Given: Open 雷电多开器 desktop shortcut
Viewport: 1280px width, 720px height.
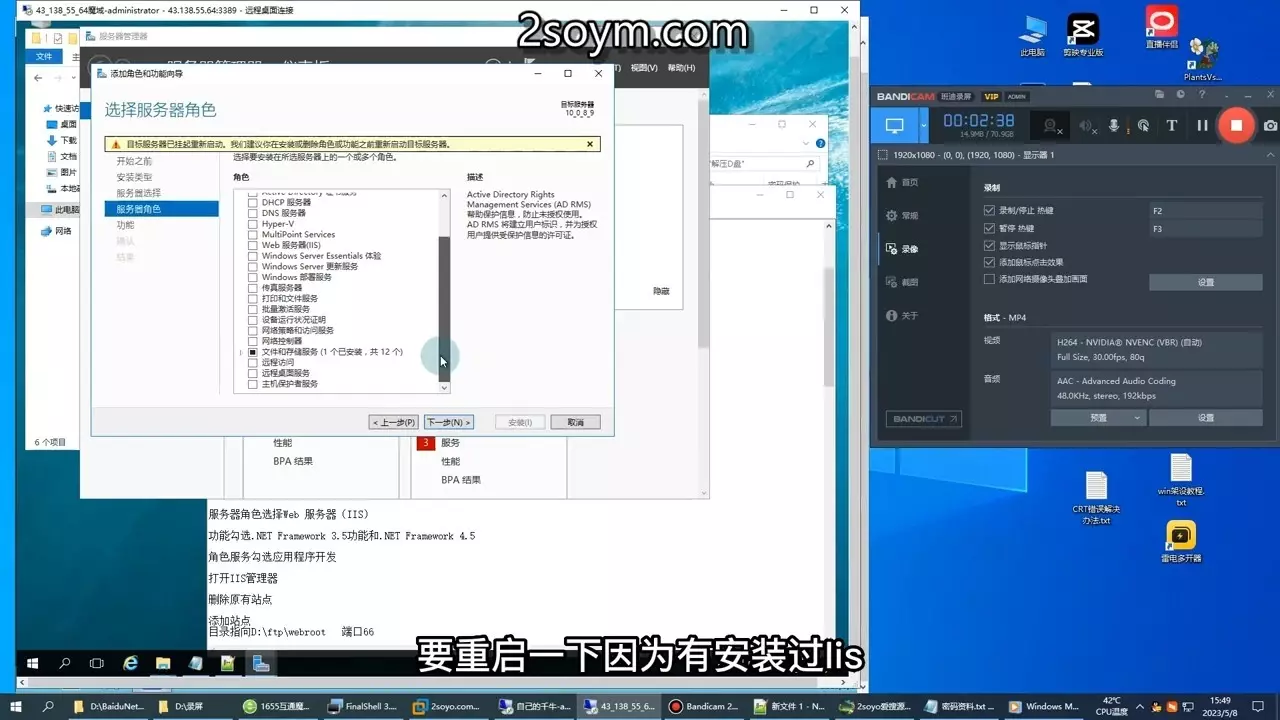Looking at the screenshot, I should (x=1181, y=543).
